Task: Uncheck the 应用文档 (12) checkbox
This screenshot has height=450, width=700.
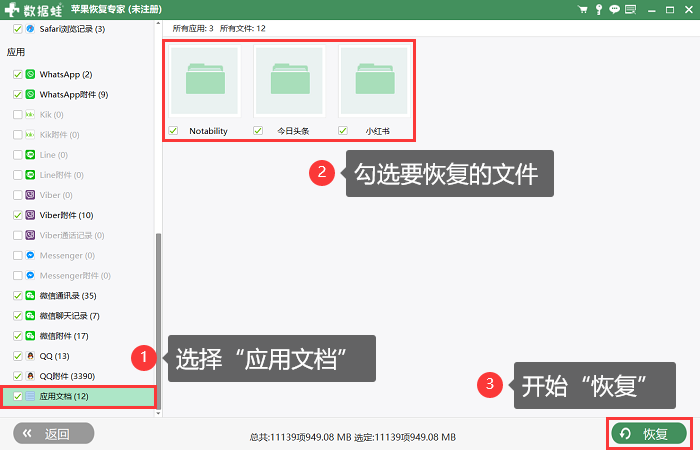Action: (17, 396)
